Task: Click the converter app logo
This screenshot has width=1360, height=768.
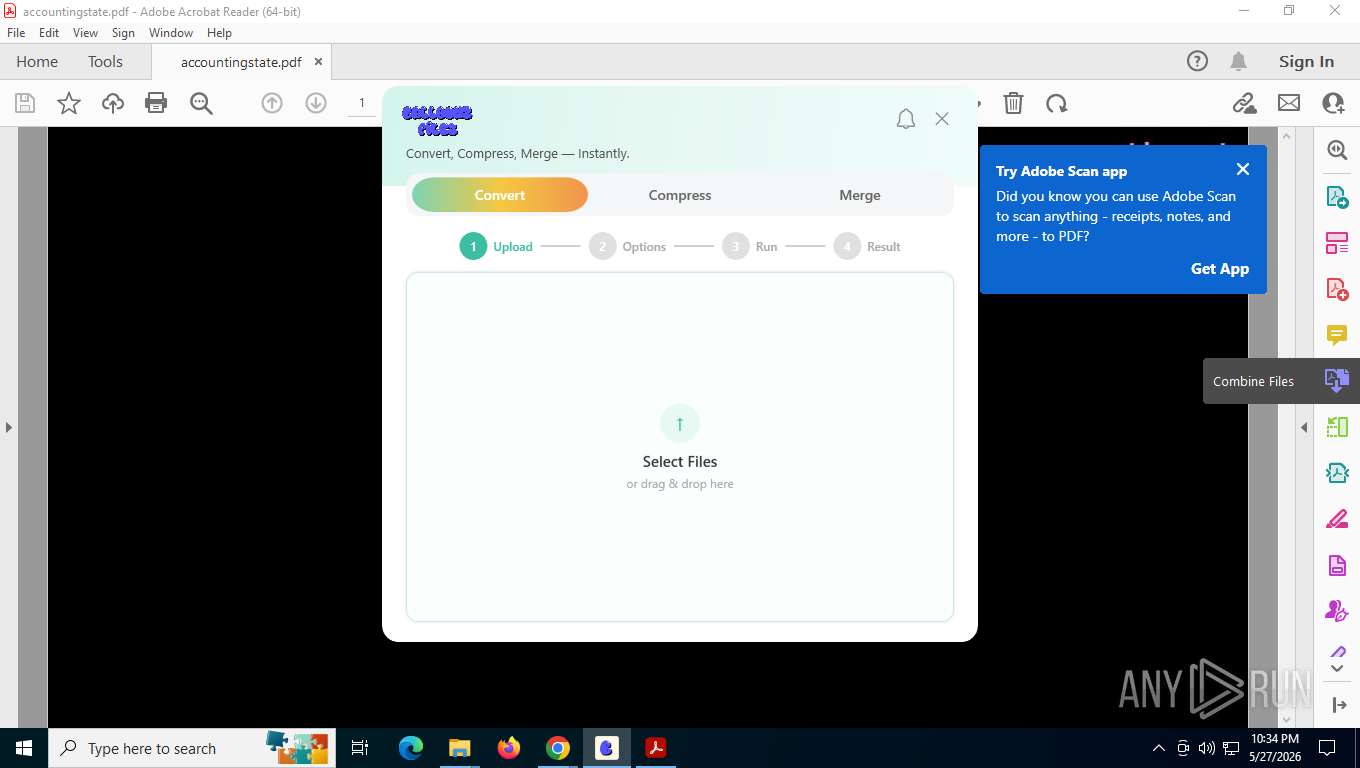Action: pyautogui.click(x=437, y=121)
